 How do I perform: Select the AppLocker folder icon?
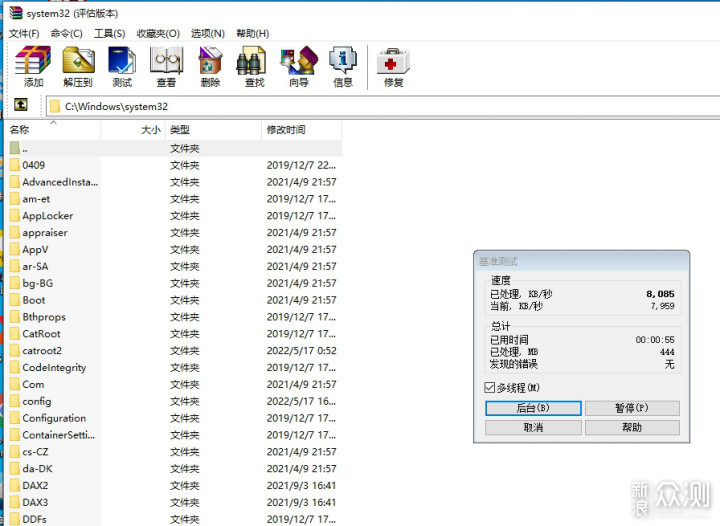coord(15,216)
